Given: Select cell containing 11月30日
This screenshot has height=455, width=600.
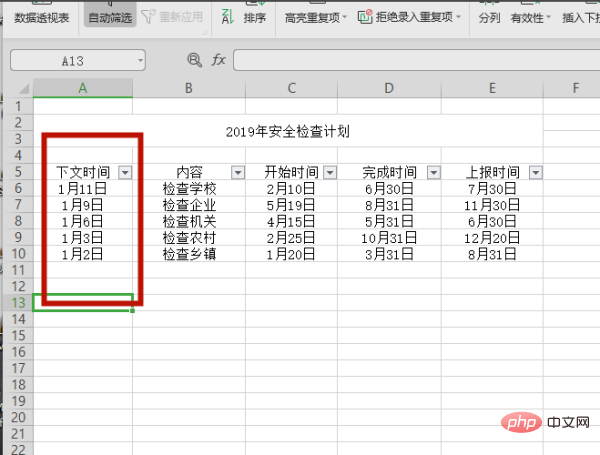Looking at the screenshot, I should 492,205.
